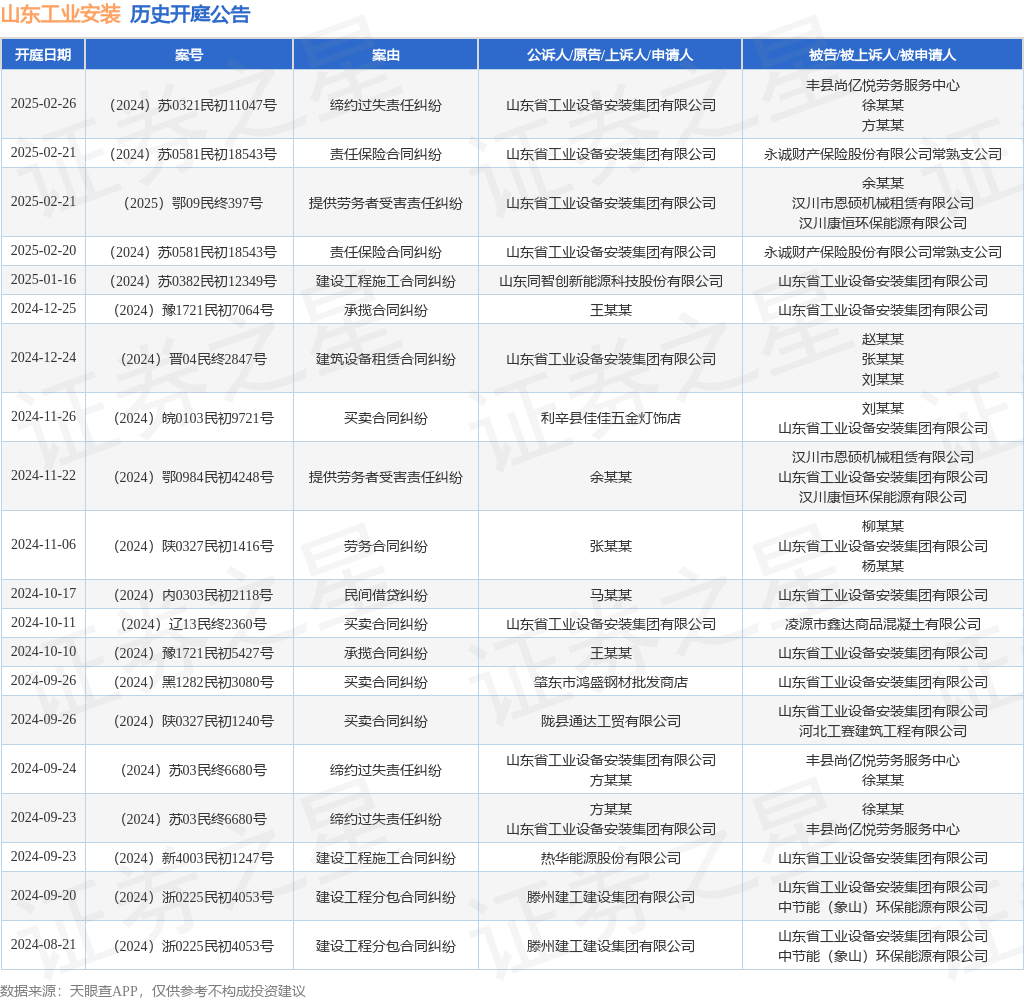Click date cell 2025-02-26

[43, 104]
